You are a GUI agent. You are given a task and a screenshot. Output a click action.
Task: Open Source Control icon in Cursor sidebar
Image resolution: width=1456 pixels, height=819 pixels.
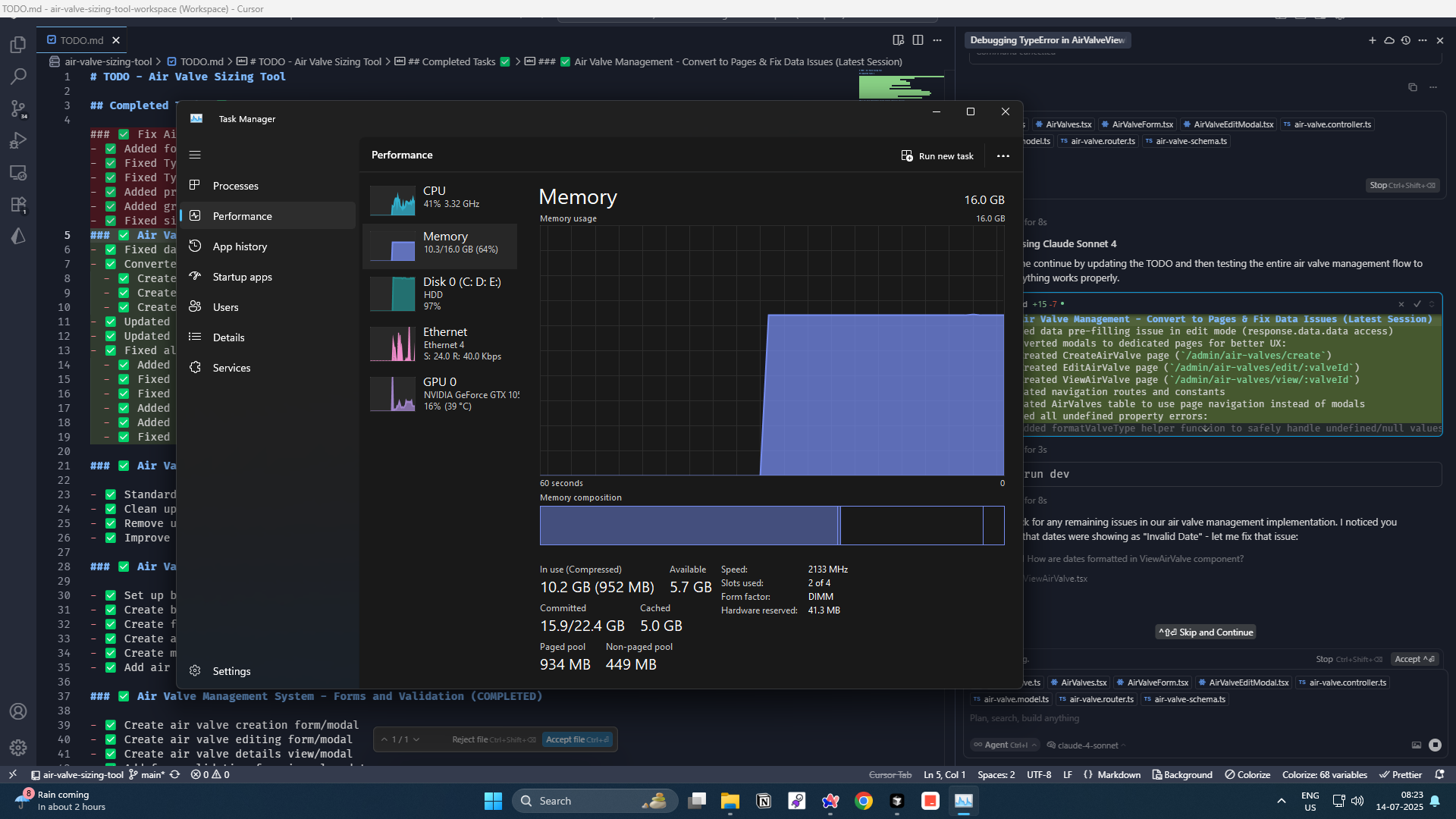coord(18,108)
